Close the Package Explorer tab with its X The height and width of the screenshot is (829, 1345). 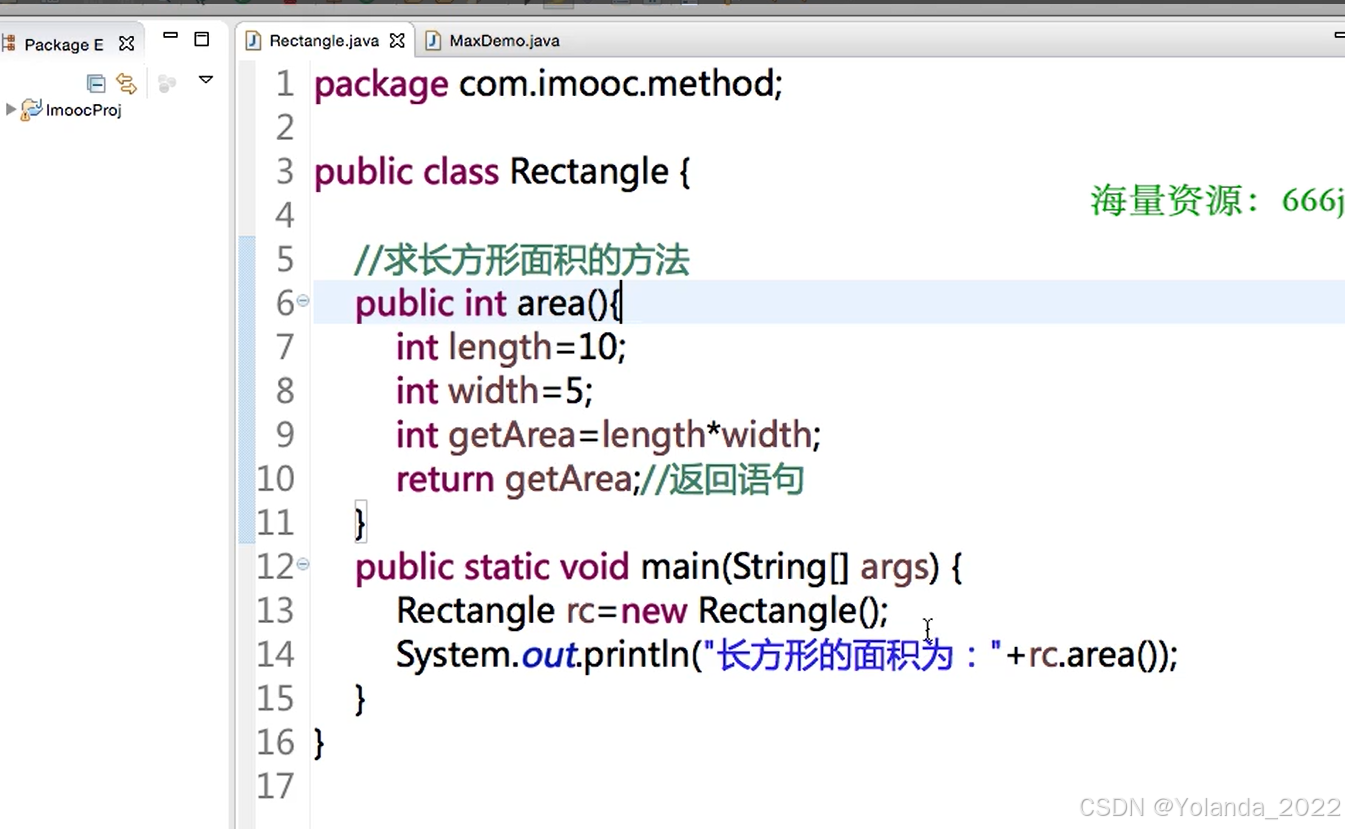click(126, 44)
